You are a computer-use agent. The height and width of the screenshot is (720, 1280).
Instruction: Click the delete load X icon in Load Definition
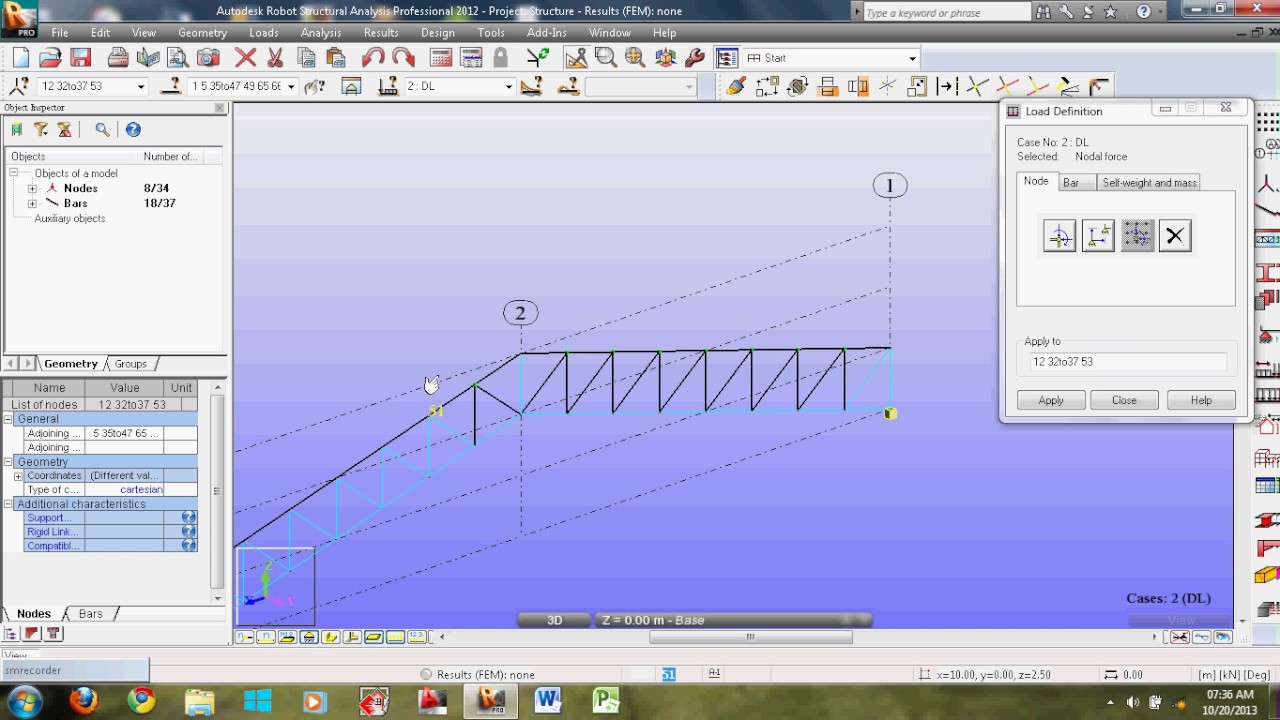(1175, 236)
